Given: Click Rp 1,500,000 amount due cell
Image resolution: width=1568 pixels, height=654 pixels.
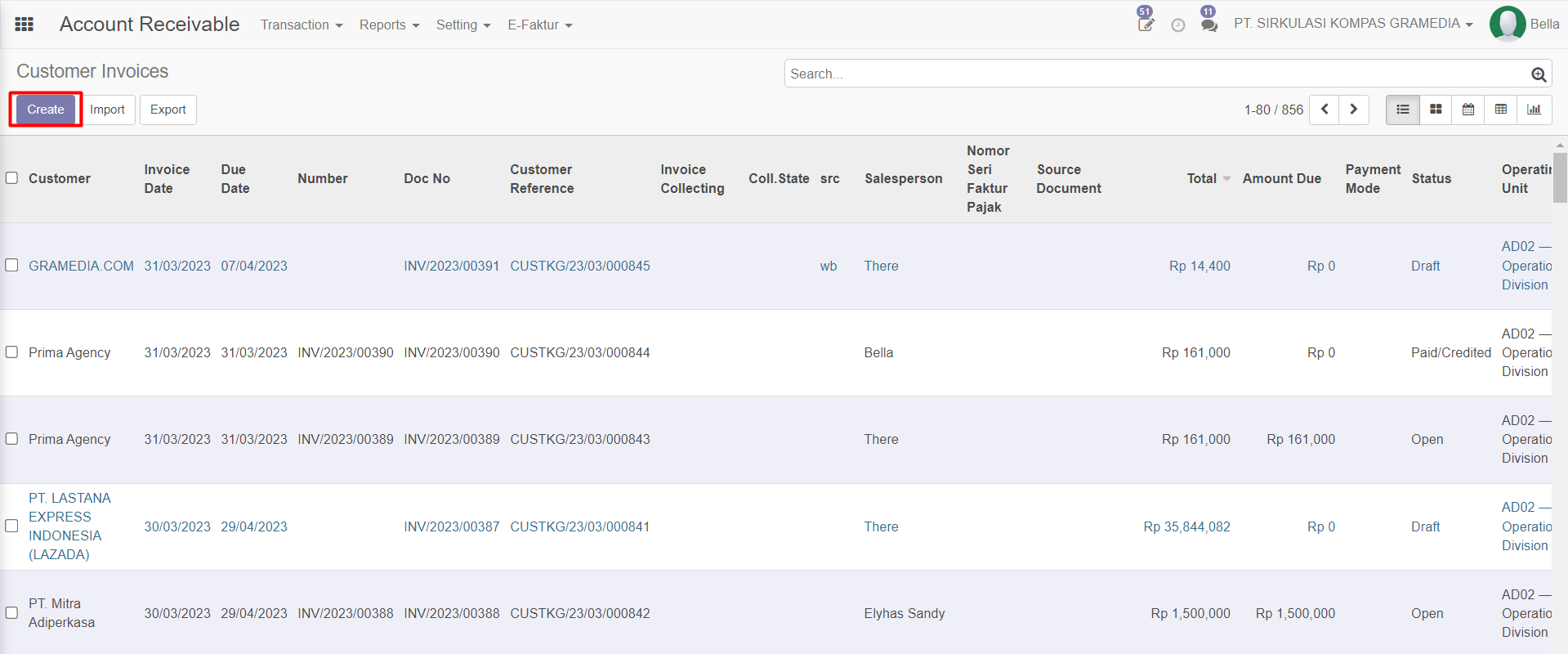Looking at the screenshot, I should (1295, 613).
